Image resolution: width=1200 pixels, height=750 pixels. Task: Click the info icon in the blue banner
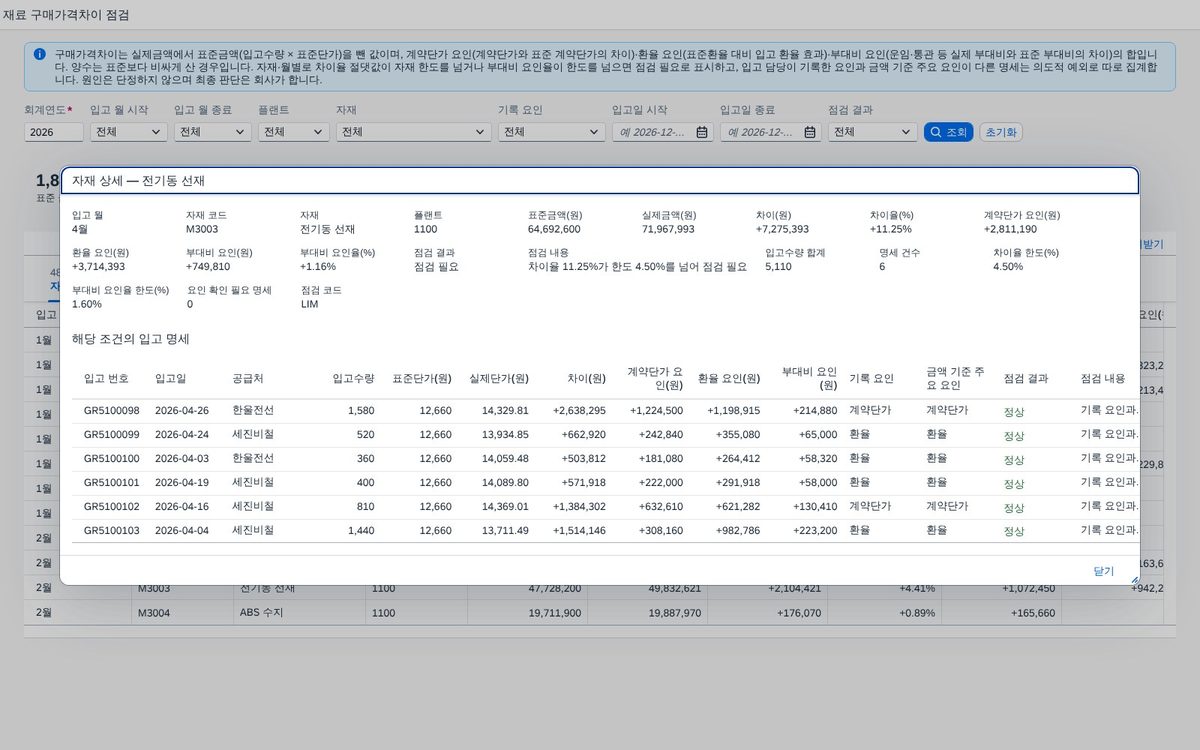[x=40, y=54]
